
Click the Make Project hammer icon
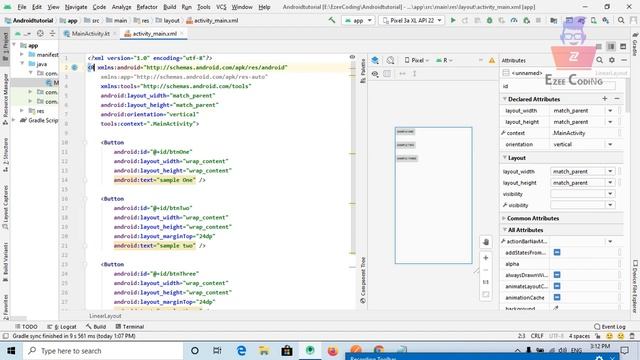[332, 20]
